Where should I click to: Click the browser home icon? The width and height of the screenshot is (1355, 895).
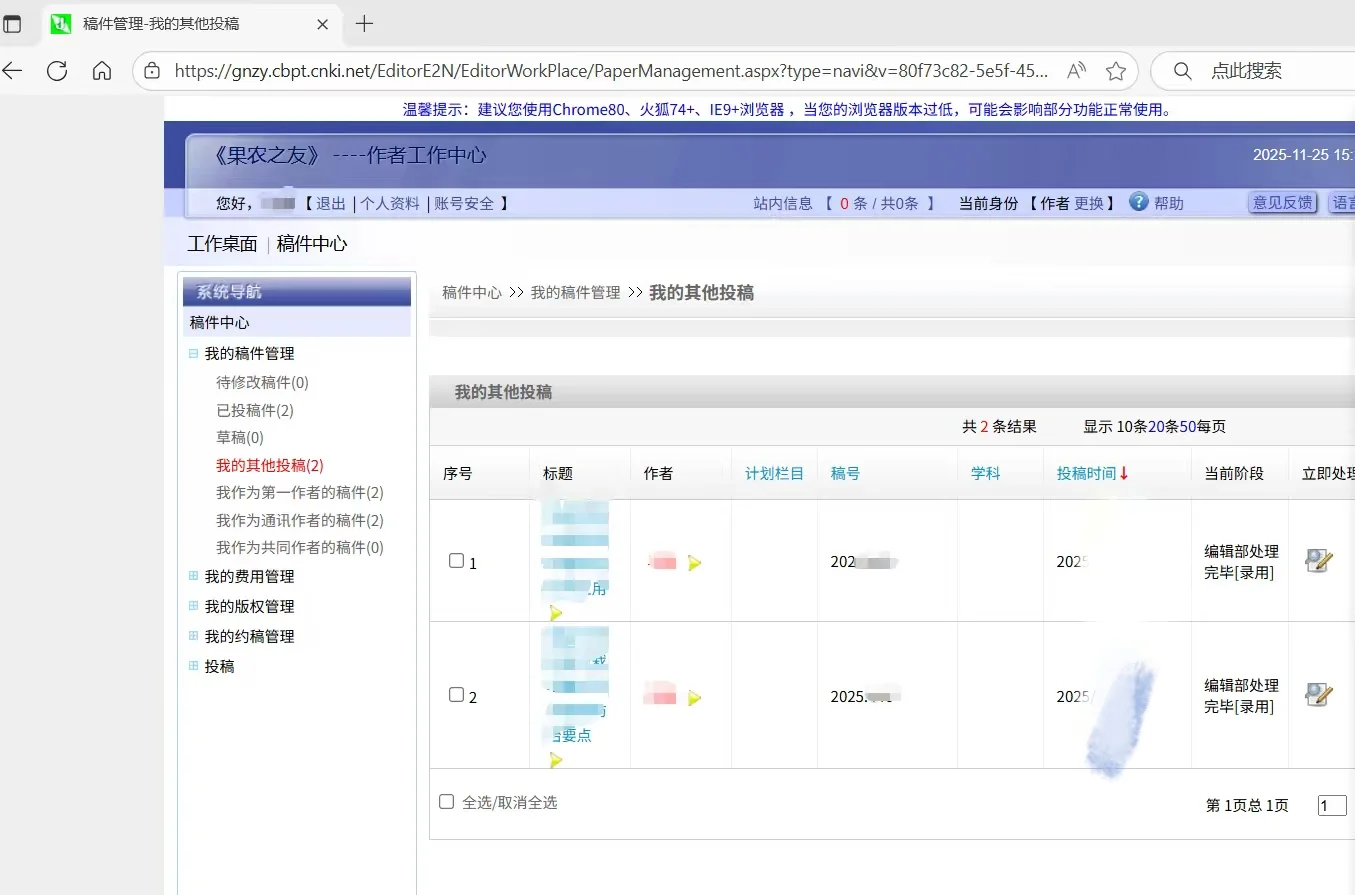pyautogui.click(x=100, y=70)
